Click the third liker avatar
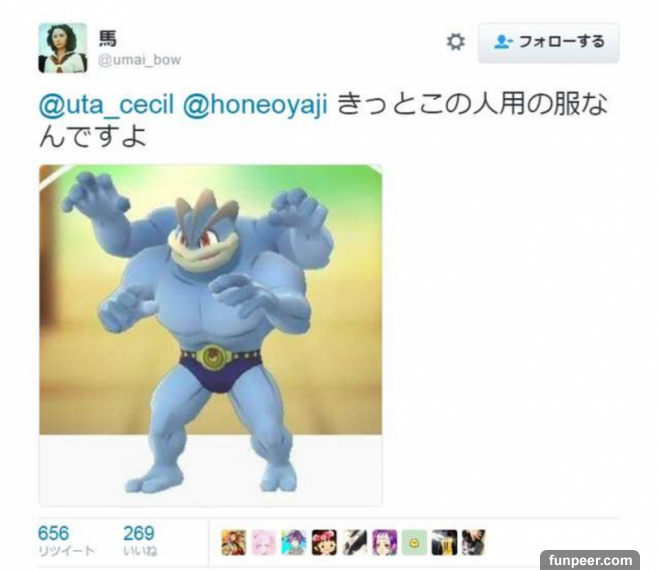The height and width of the screenshot is (570, 660). tap(294, 542)
